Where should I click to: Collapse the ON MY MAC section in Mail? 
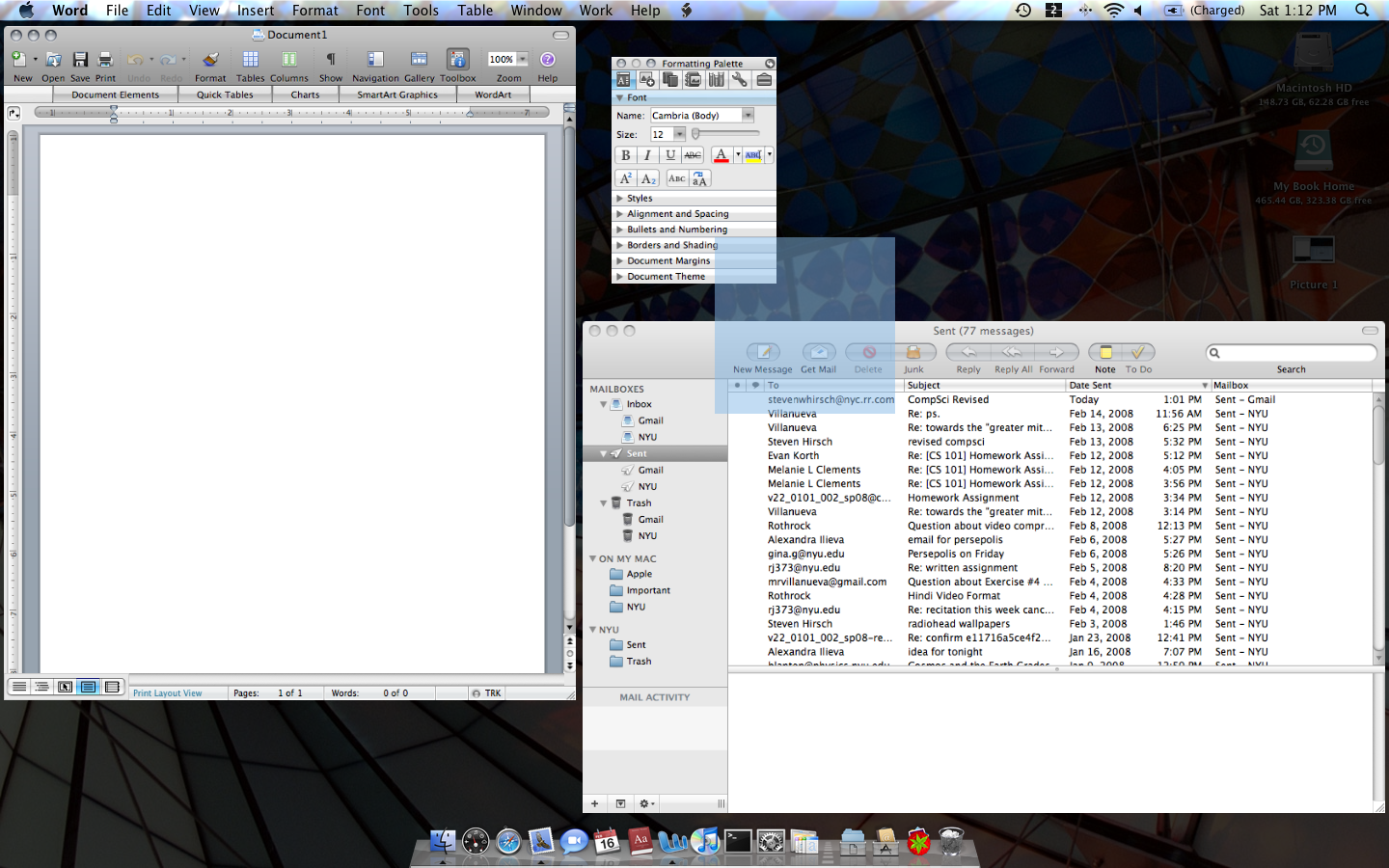coord(592,559)
